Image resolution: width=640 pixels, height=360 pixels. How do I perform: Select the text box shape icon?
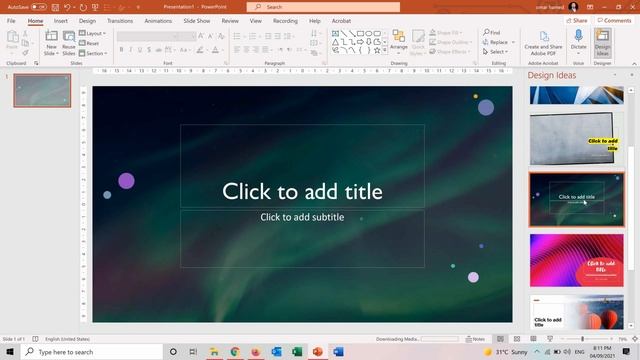pos(336,33)
